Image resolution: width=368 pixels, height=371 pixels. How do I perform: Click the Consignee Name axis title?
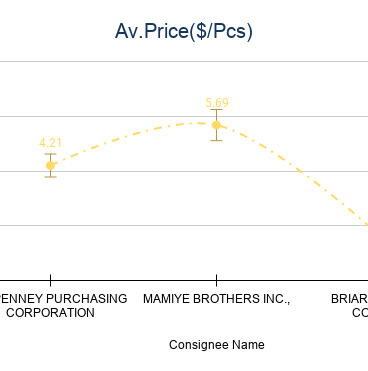tap(217, 345)
